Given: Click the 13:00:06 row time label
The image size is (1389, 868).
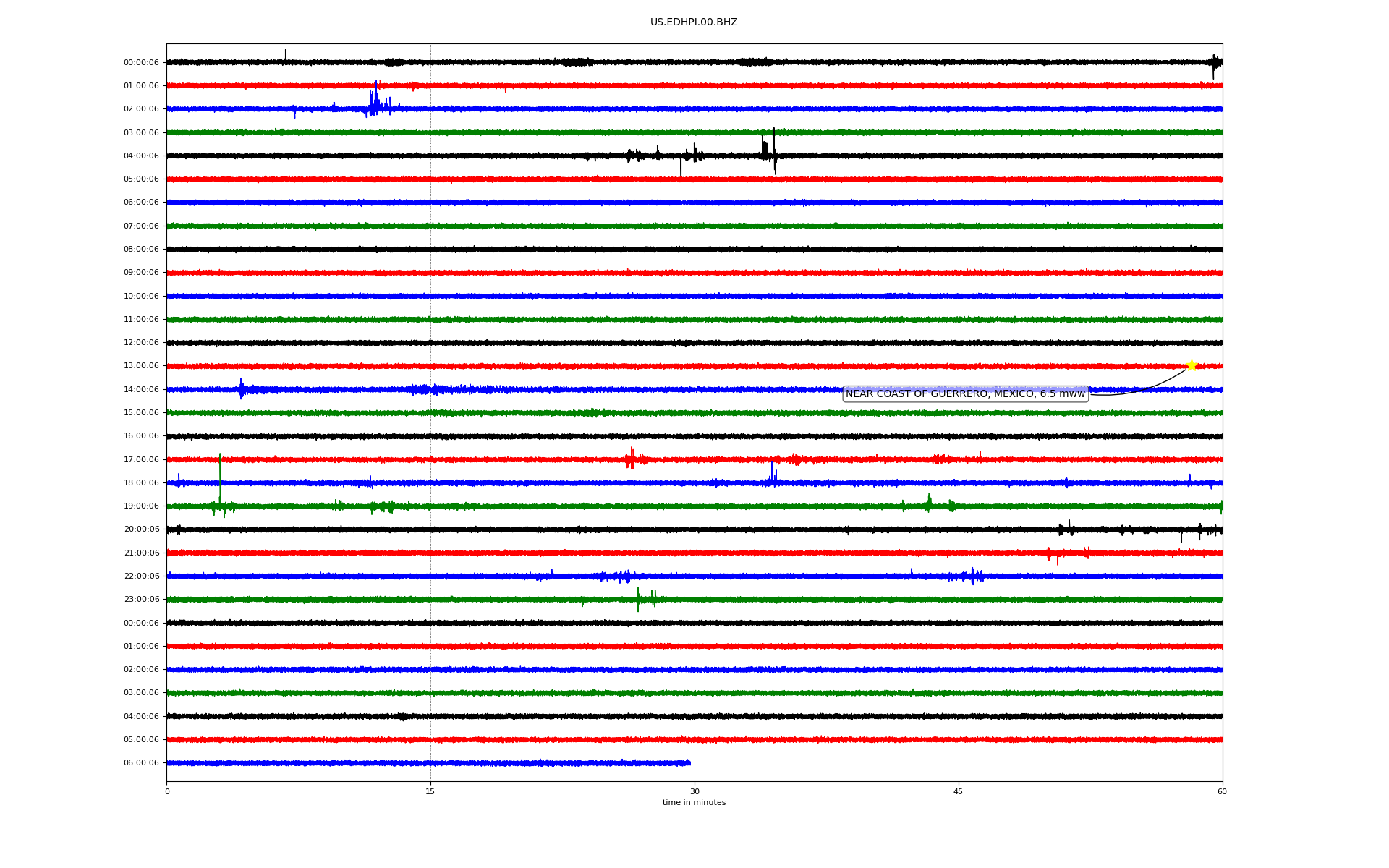Looking at the screenshot, I should (x=141, y=366).
